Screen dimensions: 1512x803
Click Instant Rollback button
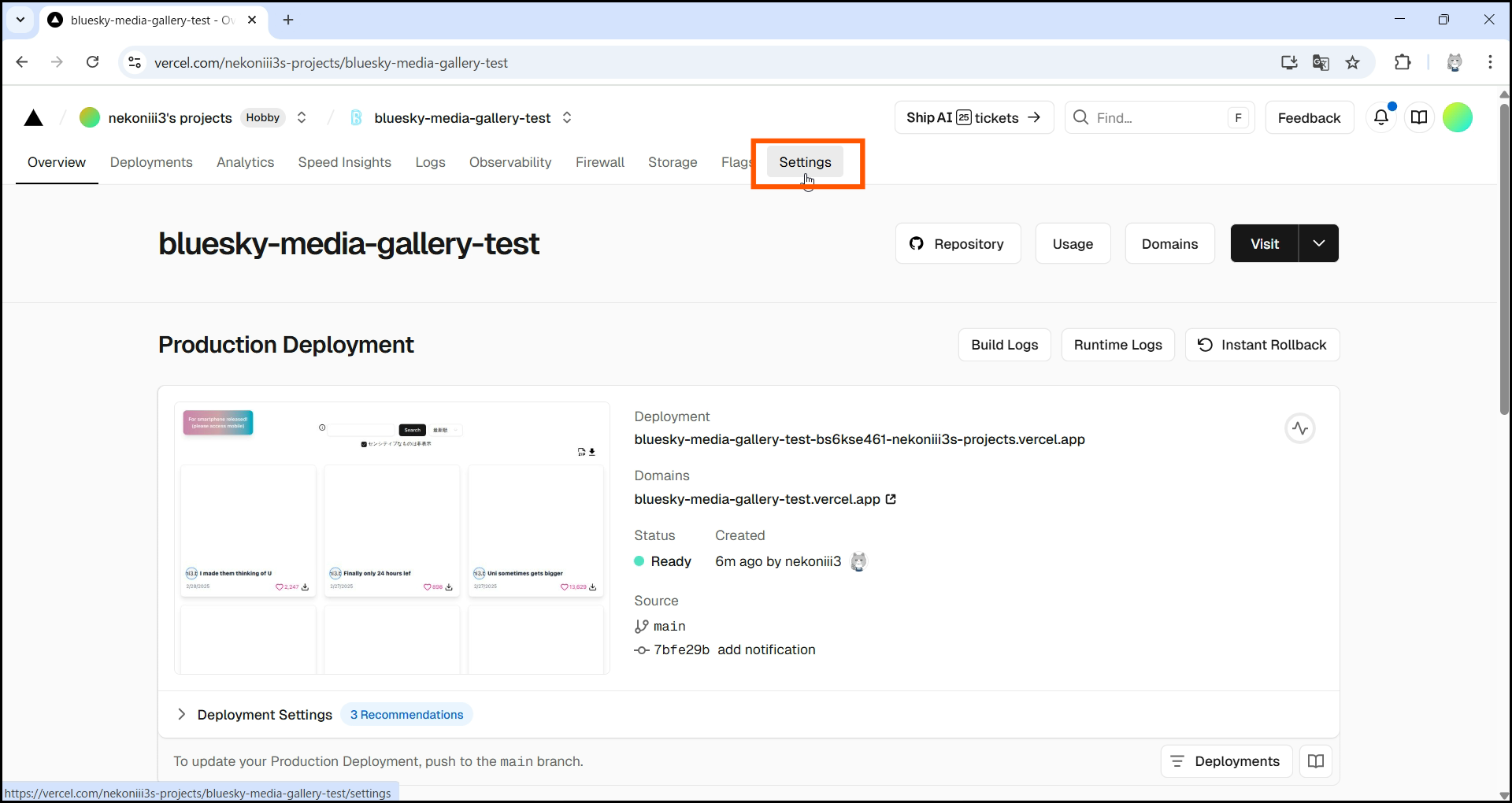(x=1262, y=345)
